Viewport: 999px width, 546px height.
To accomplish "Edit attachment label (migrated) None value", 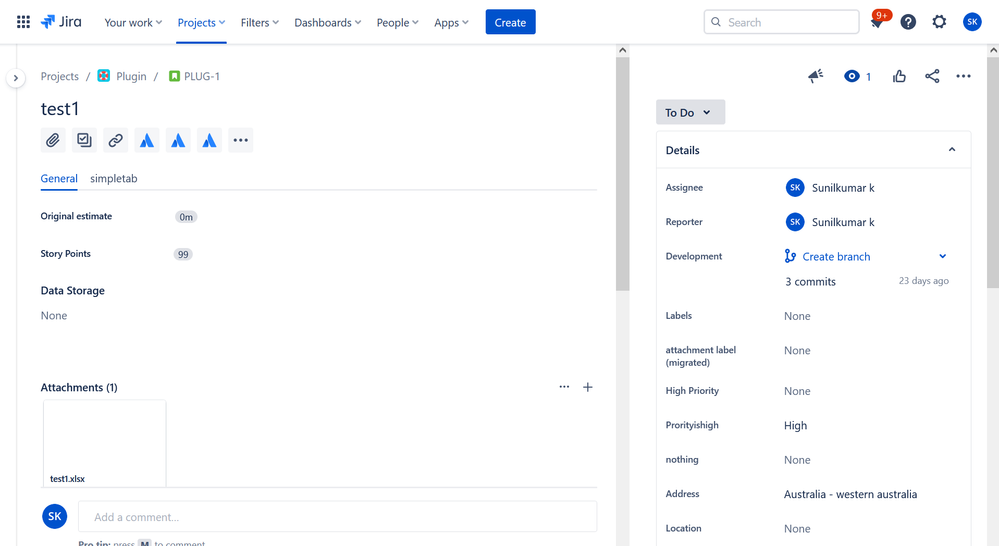I will [x=797, y=350].
